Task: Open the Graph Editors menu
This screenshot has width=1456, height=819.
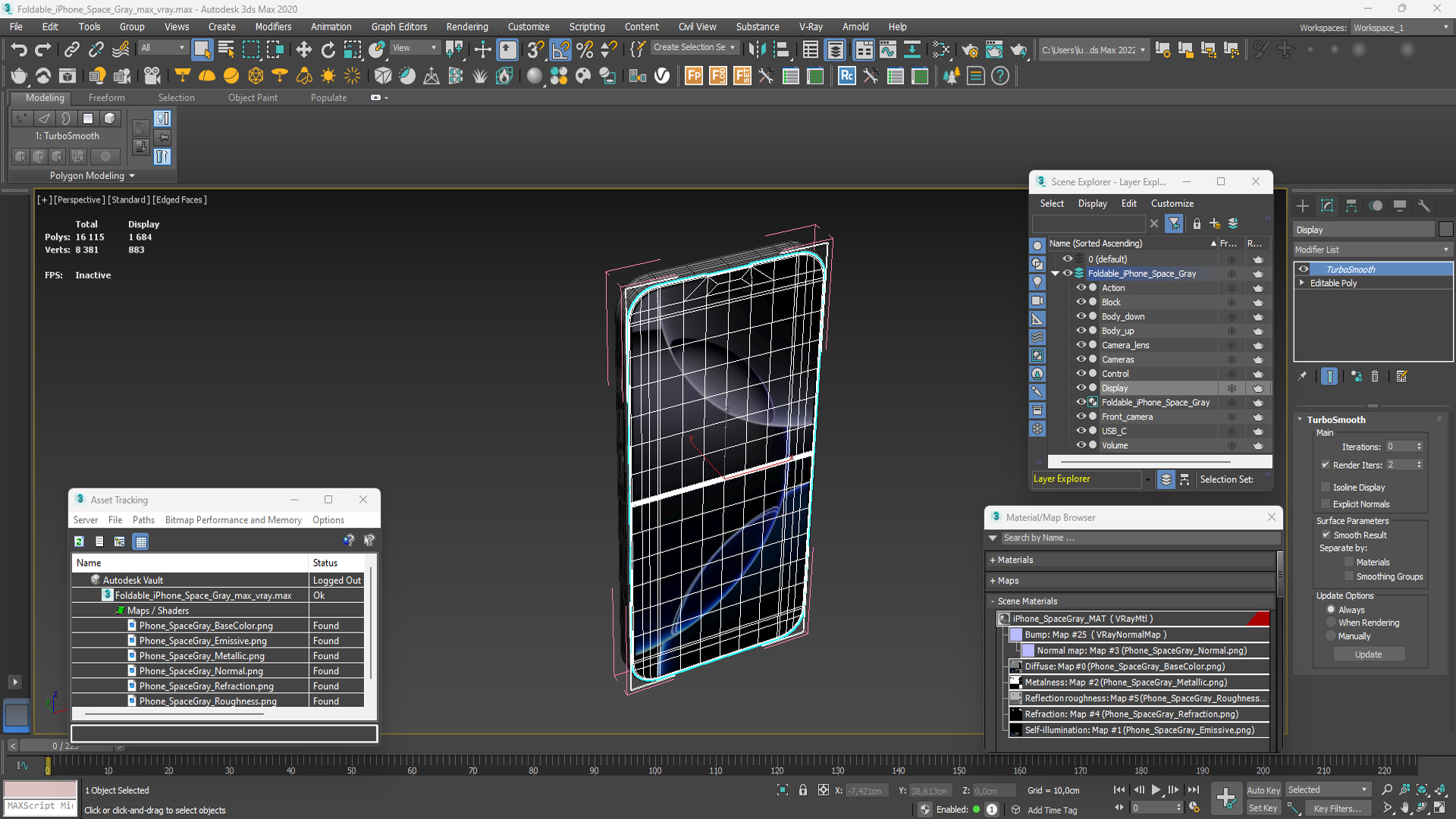Action: pos(399,27)
